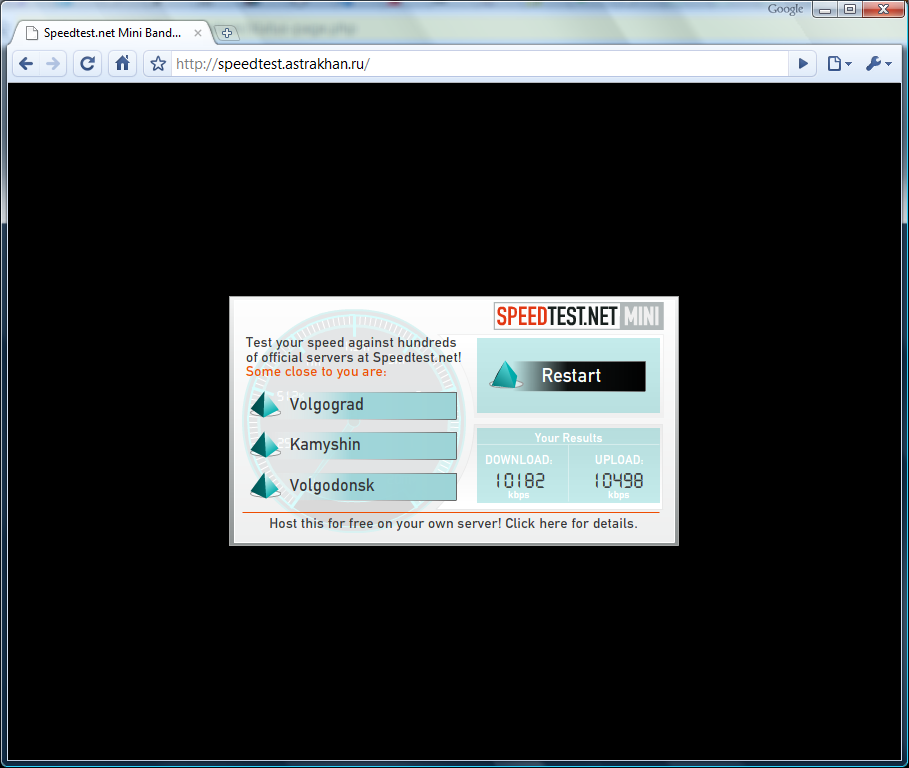909x768 pixels.
Task: Go forward to the next page
Action: click(53, 64)
